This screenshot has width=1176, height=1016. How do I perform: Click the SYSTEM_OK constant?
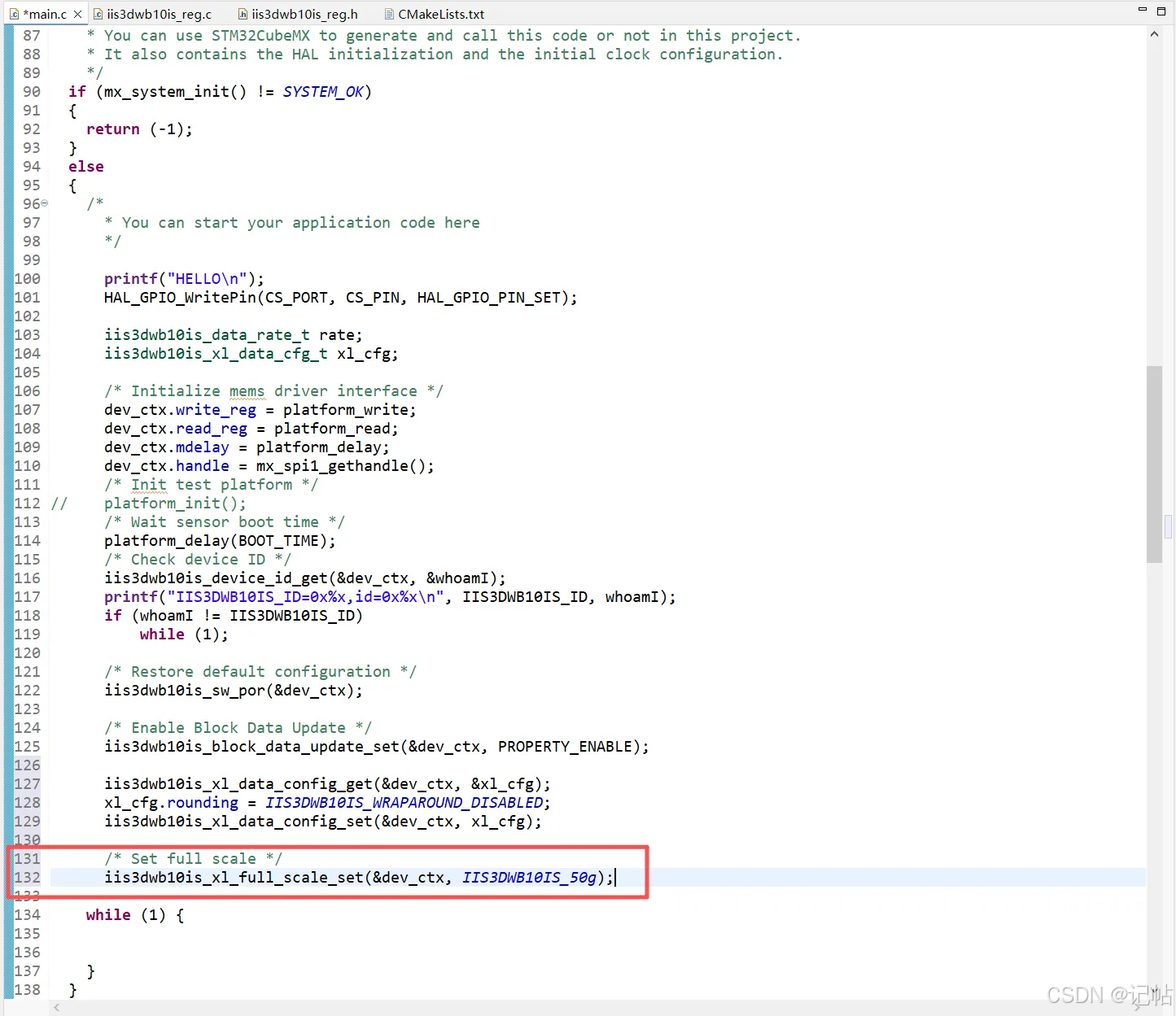[323, 92]
